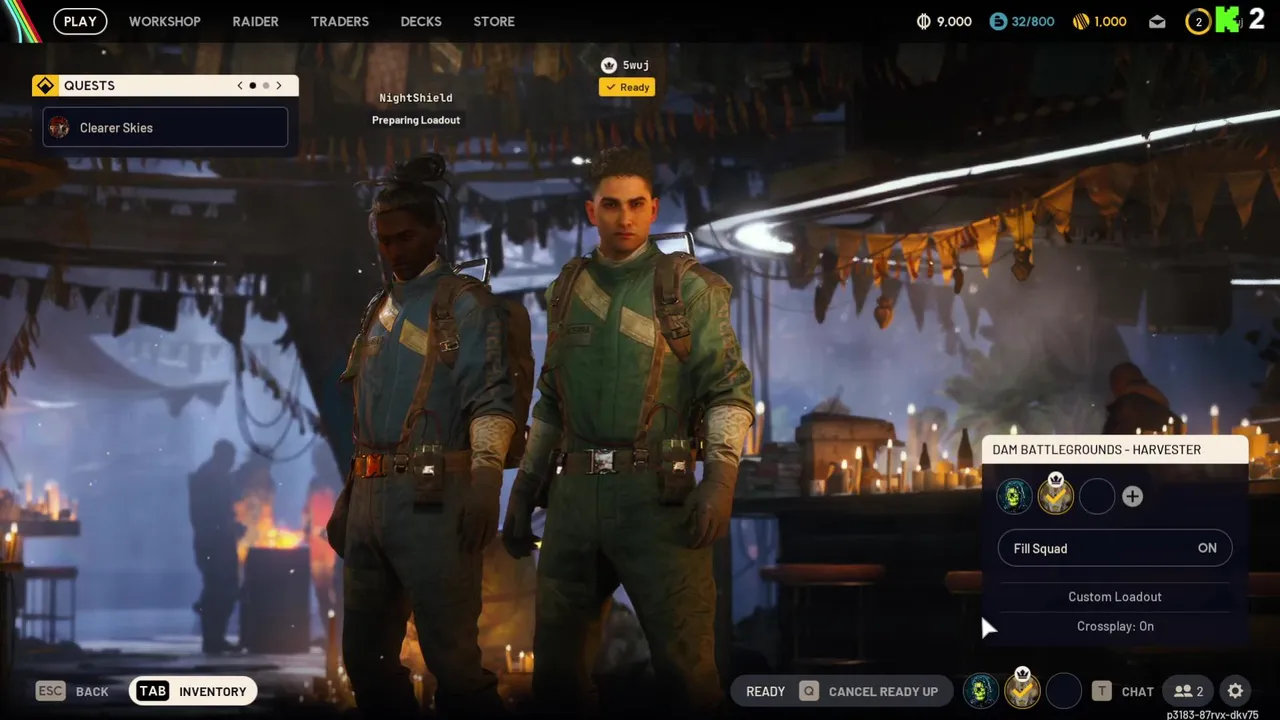Click empty party slot in bottom bar

click(1063, 691)
